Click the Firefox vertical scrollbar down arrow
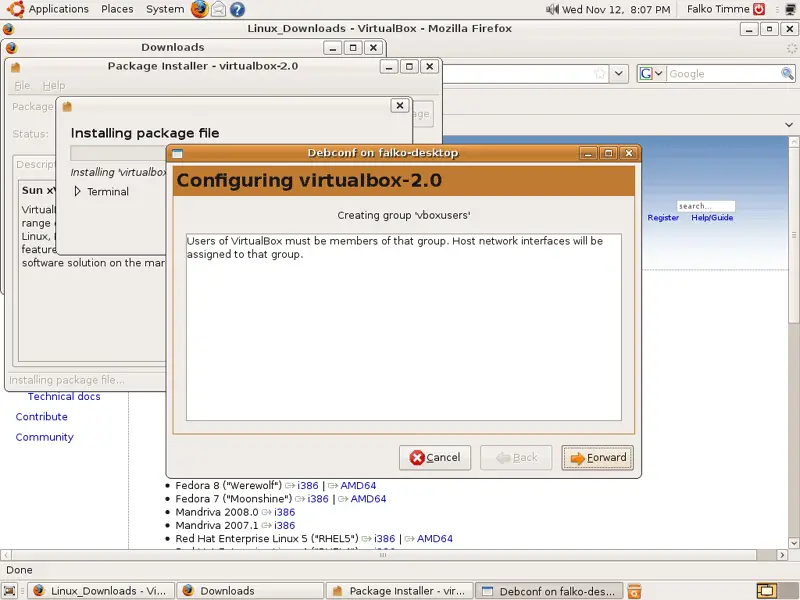Image resolution: width=800 pixels, height=600 pixels. tap(794, 543)
